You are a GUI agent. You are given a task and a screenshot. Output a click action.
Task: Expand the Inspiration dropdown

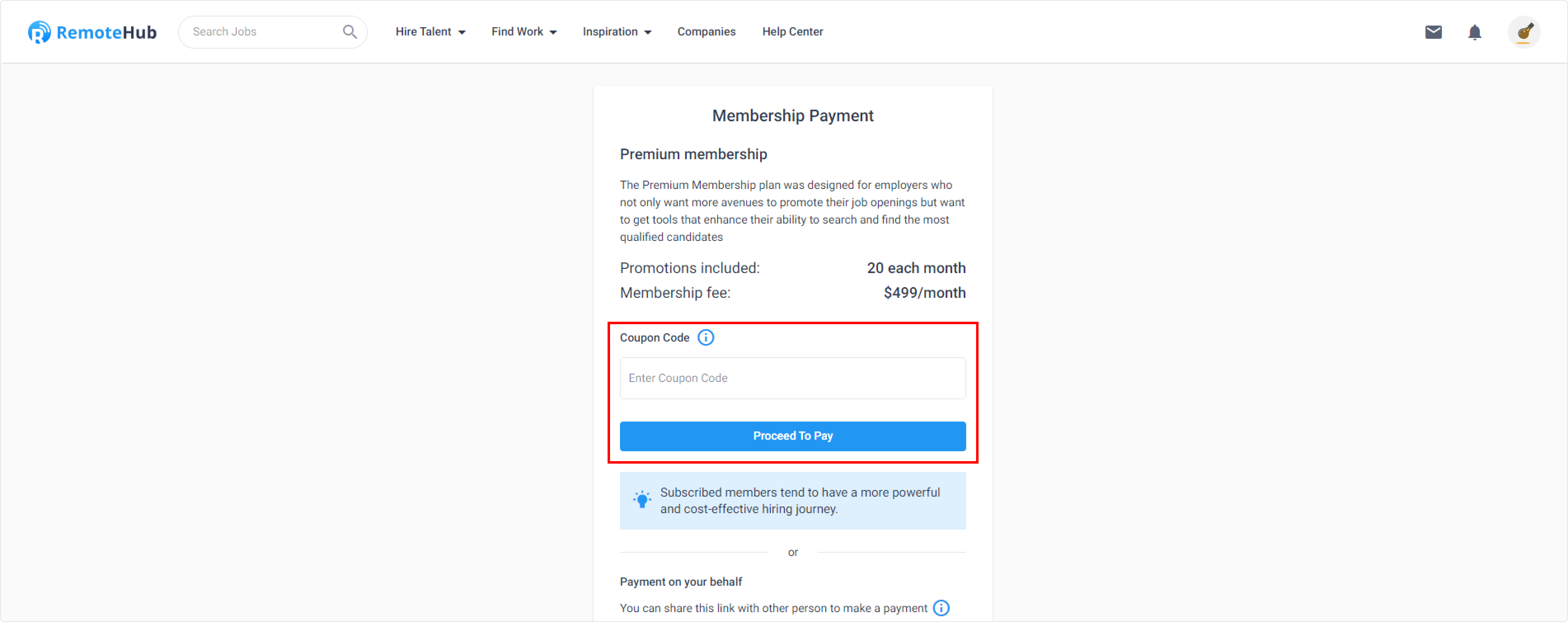coord(617,32)
